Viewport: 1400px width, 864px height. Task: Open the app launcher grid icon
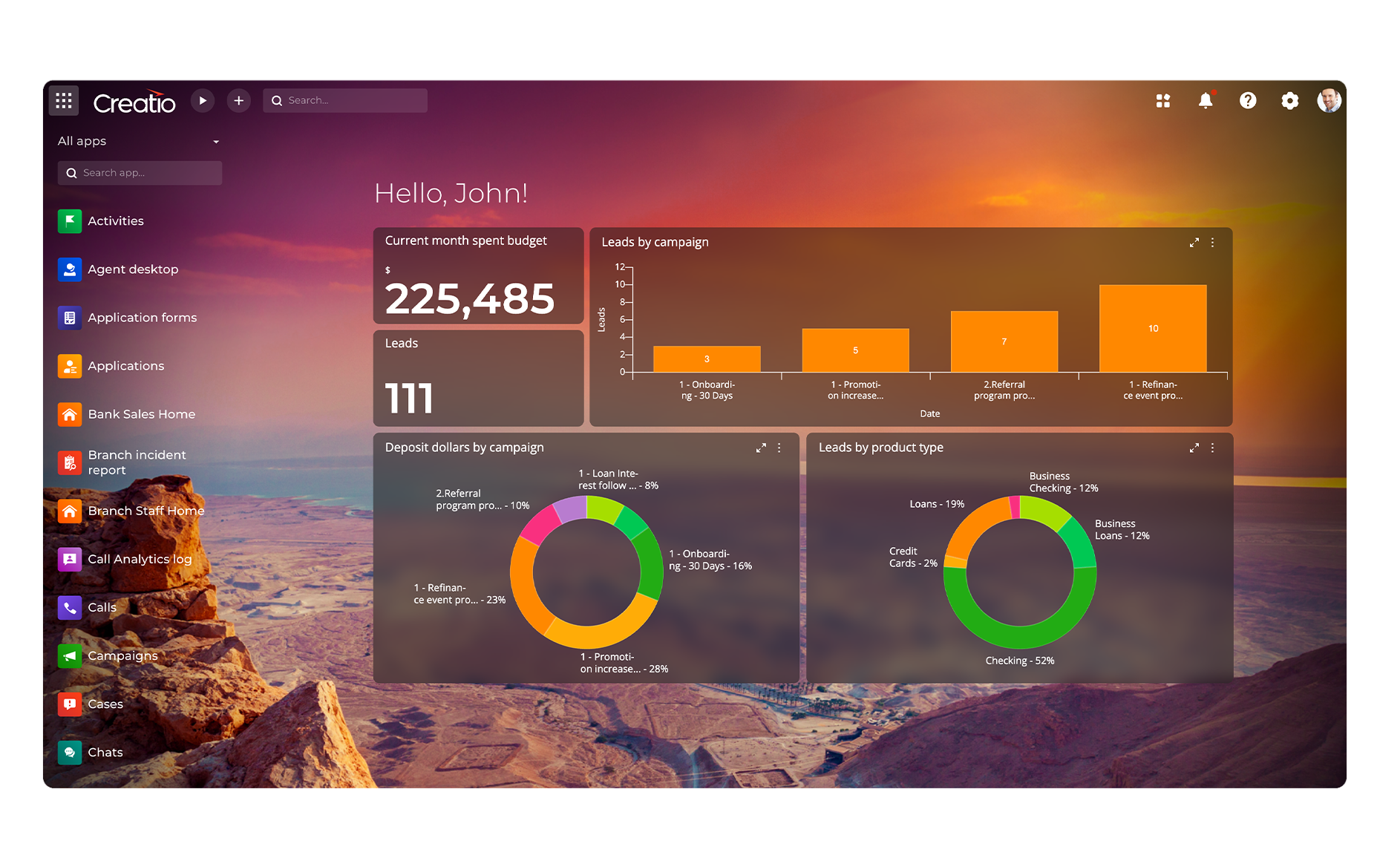coord(63,100)
